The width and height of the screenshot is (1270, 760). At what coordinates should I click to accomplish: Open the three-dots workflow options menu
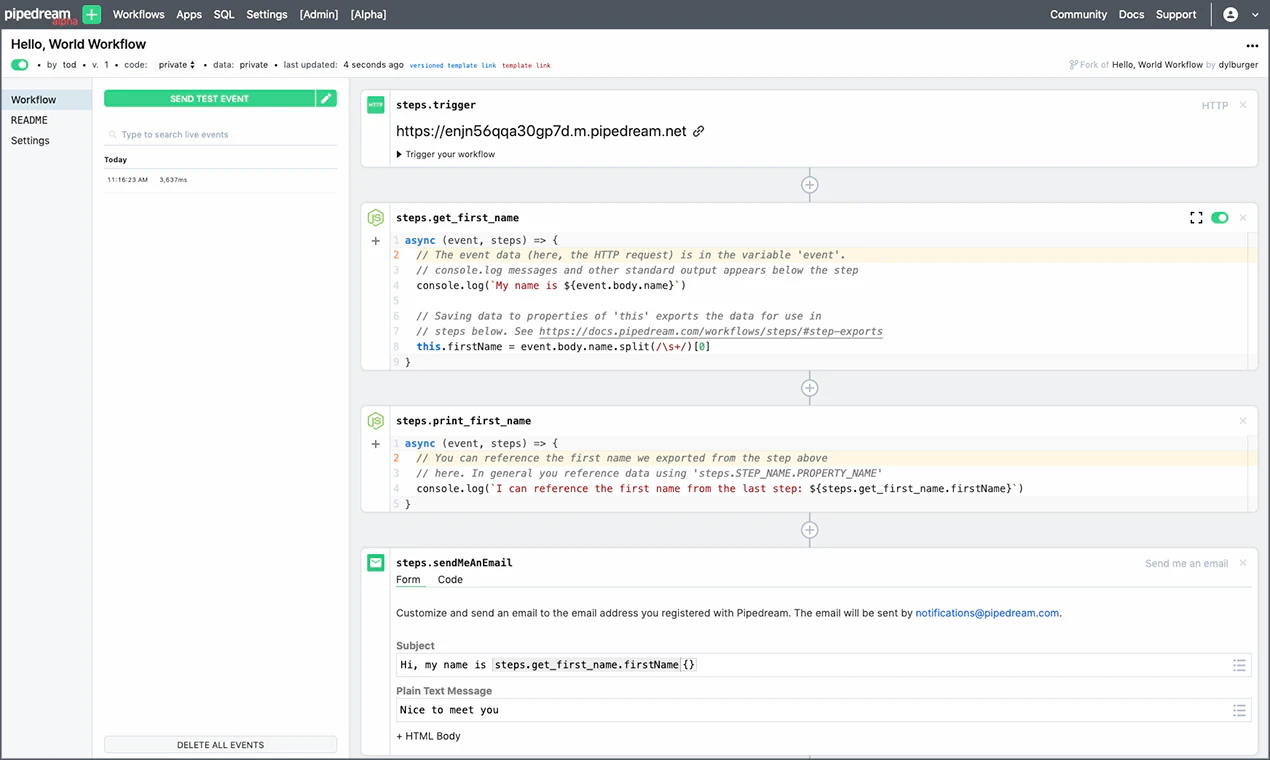[1252, 46]
